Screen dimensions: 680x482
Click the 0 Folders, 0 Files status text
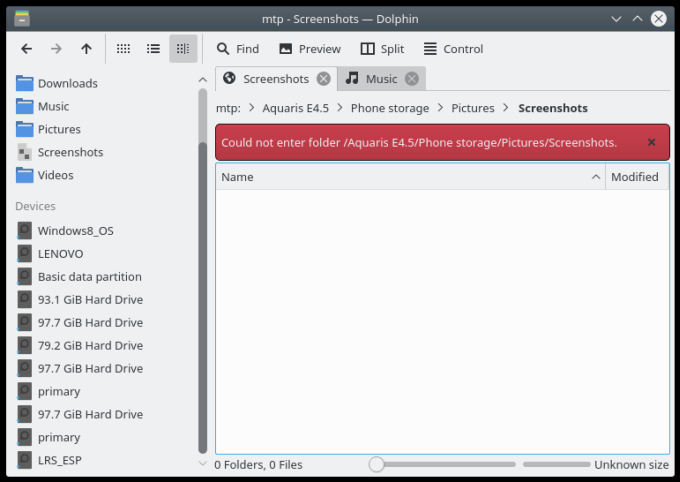(x=258, y=465)
